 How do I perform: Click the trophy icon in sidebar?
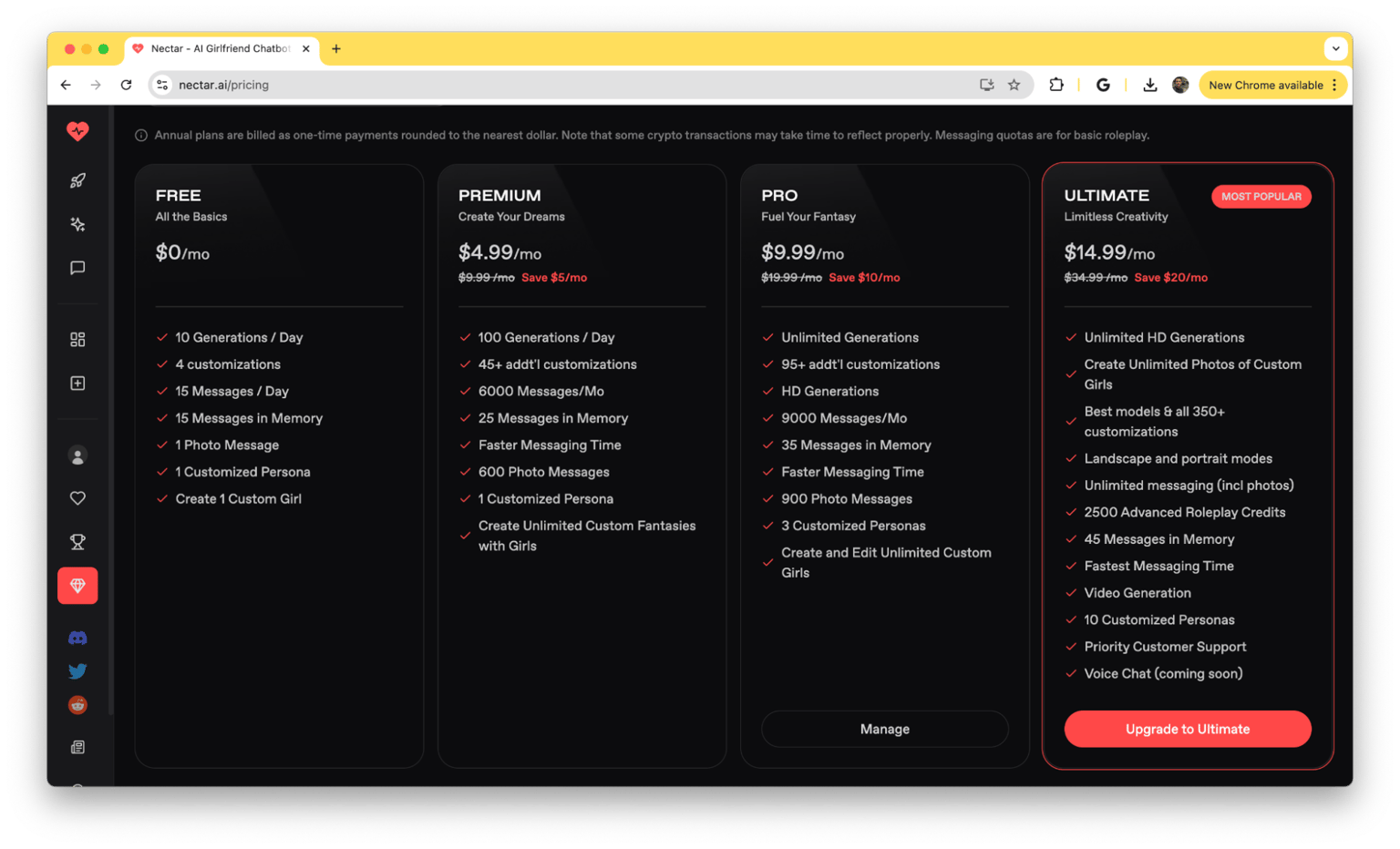point(77,542)
